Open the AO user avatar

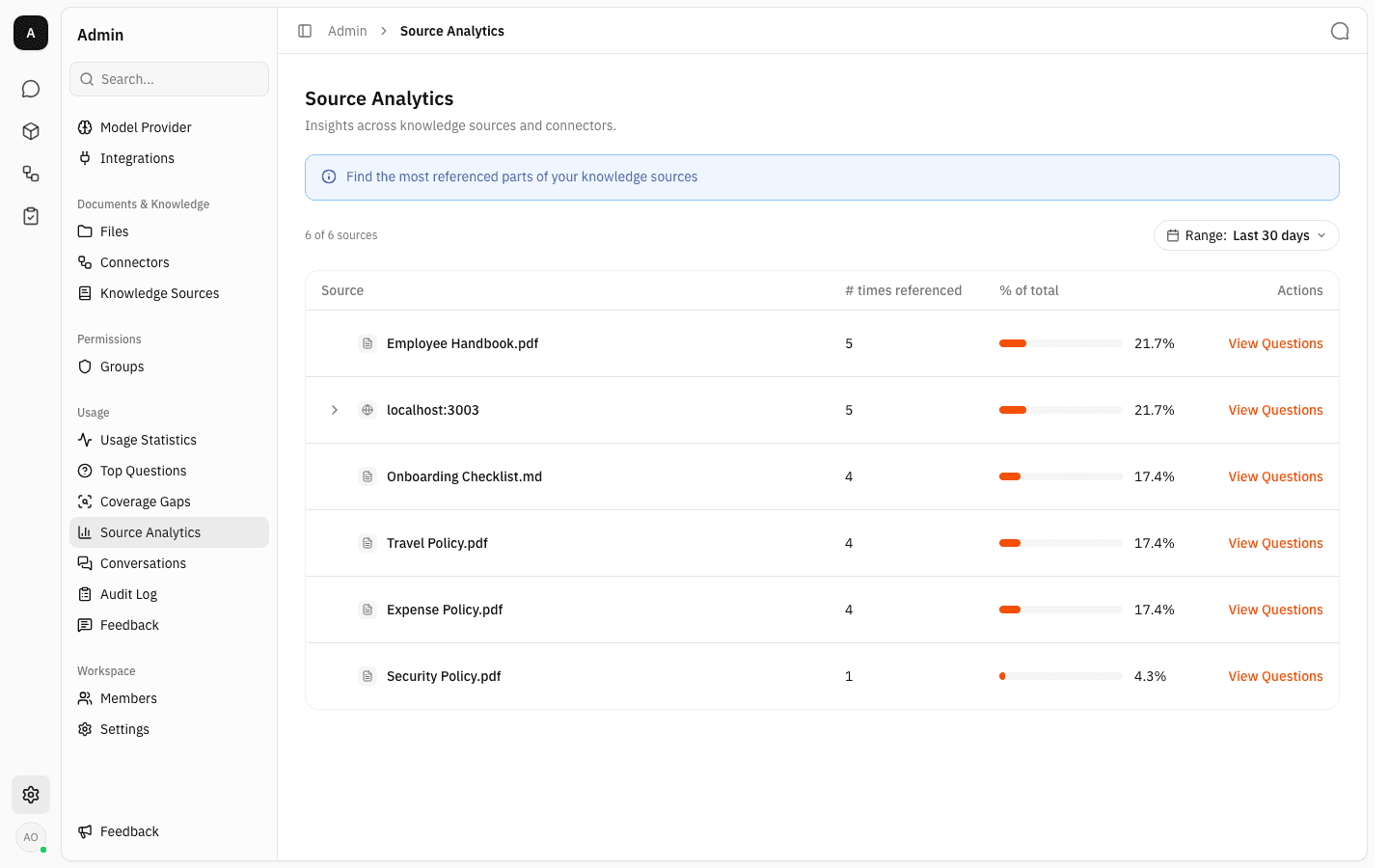click(31, 837)
